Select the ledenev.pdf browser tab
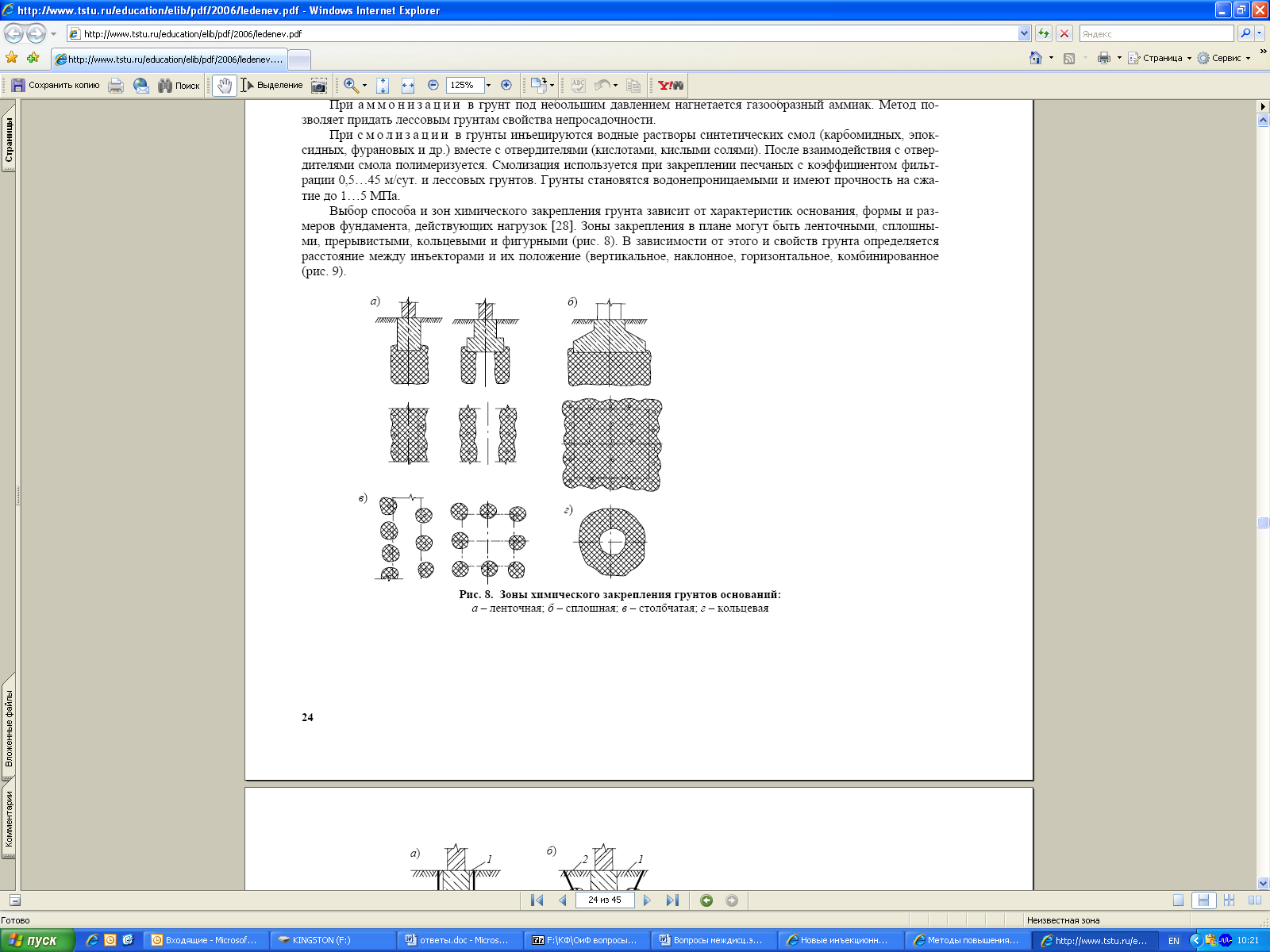1270x952 pixels. pyautogui.click(x=169, y=59)
